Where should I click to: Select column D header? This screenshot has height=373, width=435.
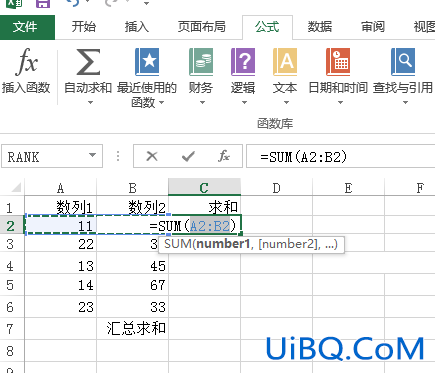point(277,188)
